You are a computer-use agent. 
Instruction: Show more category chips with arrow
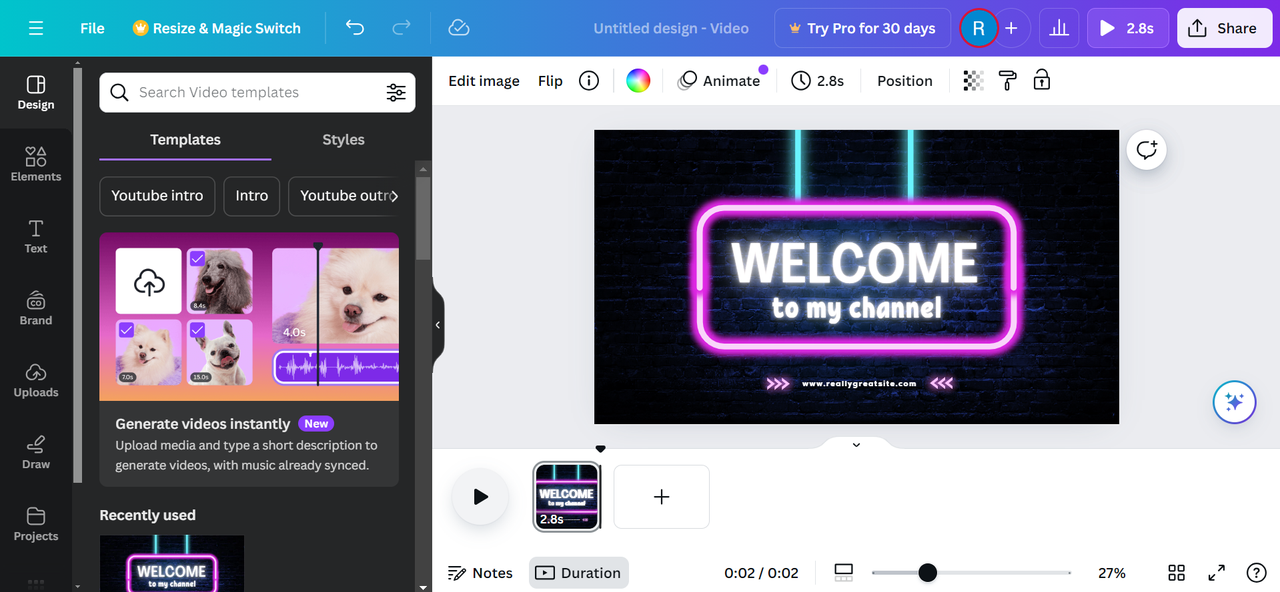[x=394, y=196]
